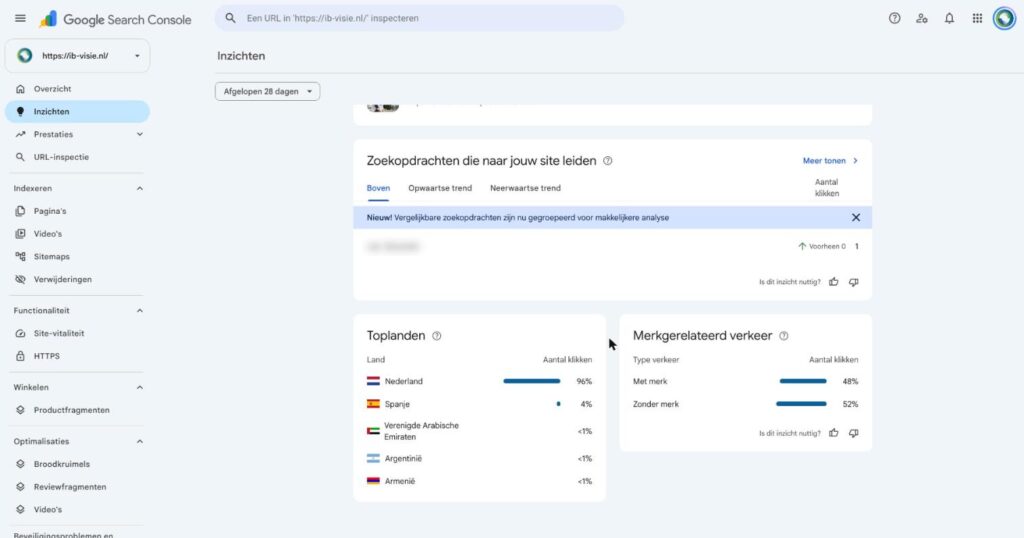Open help icon next to Toplanden

(437, 336)
